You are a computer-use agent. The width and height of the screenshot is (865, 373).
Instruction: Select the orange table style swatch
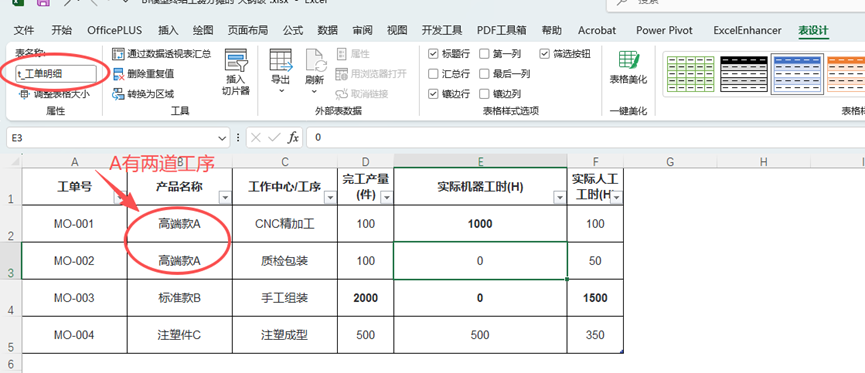847,74
